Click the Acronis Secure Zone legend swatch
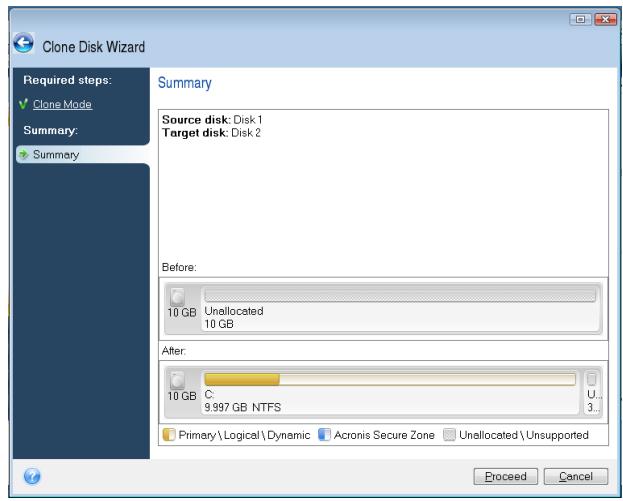The image size is (623, 501). coord(324,435)
